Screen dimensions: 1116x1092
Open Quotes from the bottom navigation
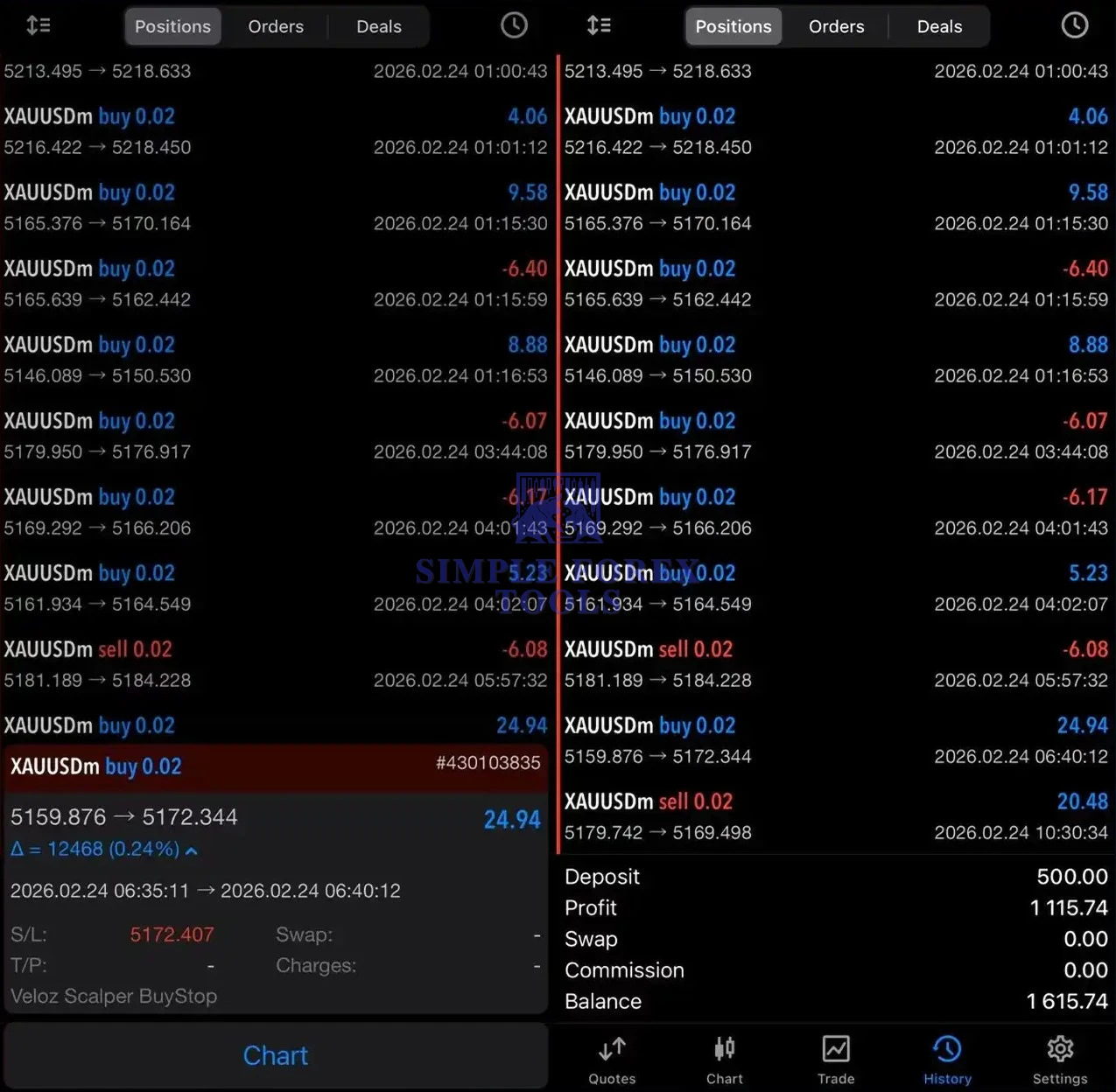click(611, 1058)
